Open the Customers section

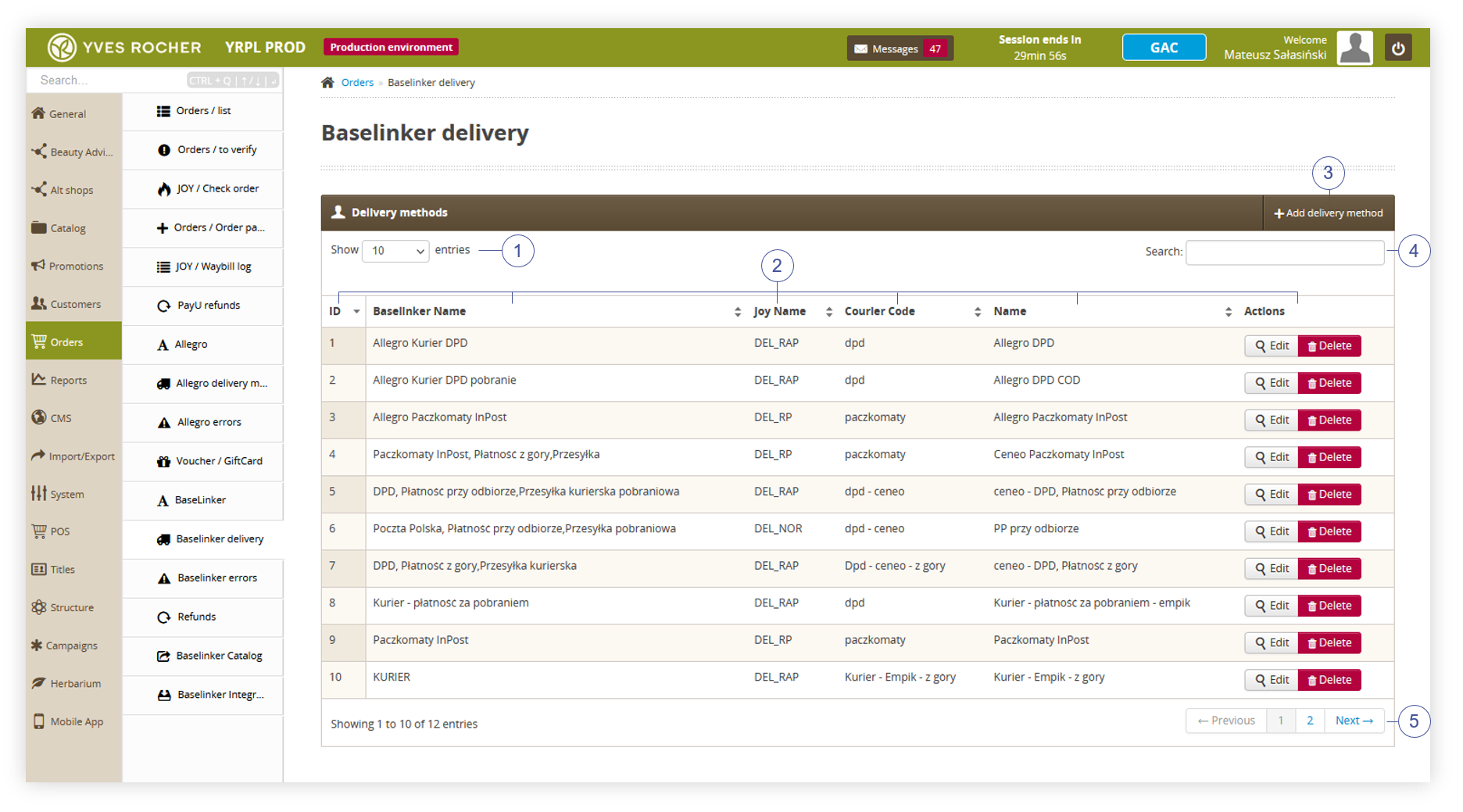(x=73, y=304)
